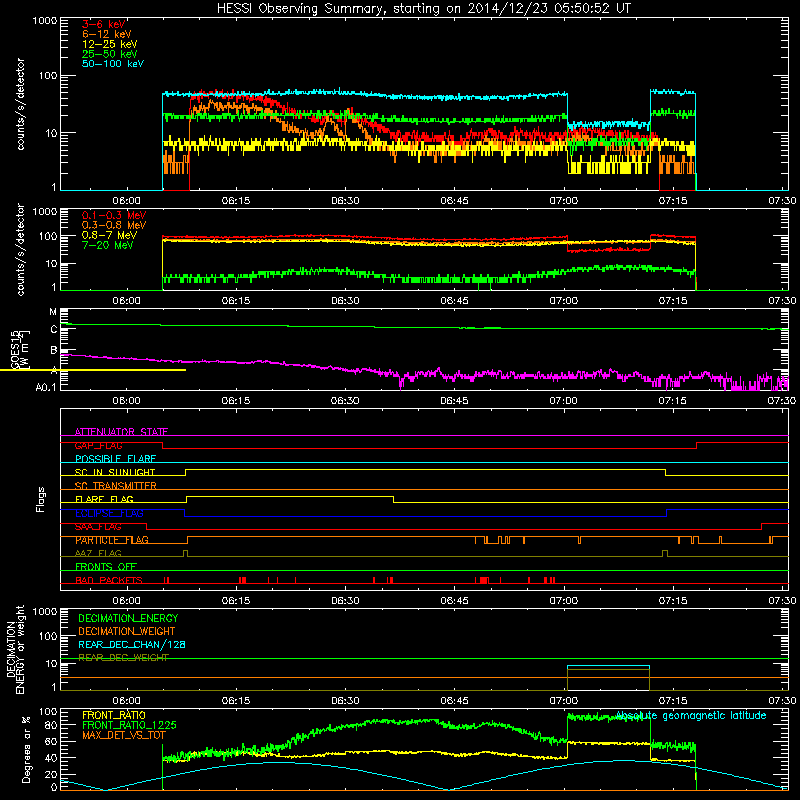
Task: Click the 07:15 tick under the decimation panel
Action: coord(672,701)
